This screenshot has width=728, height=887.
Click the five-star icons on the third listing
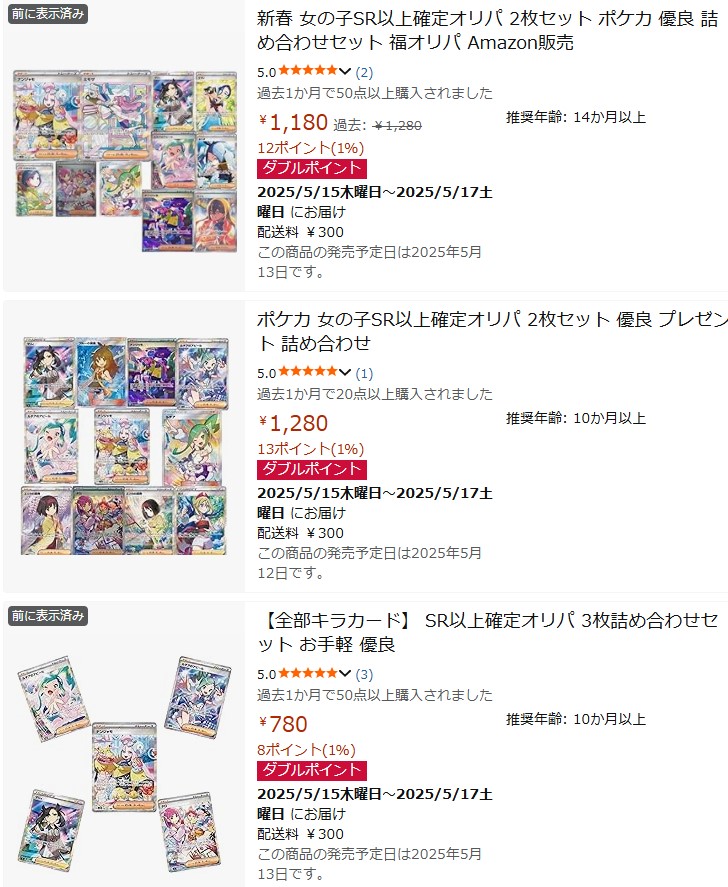(307, 673)
